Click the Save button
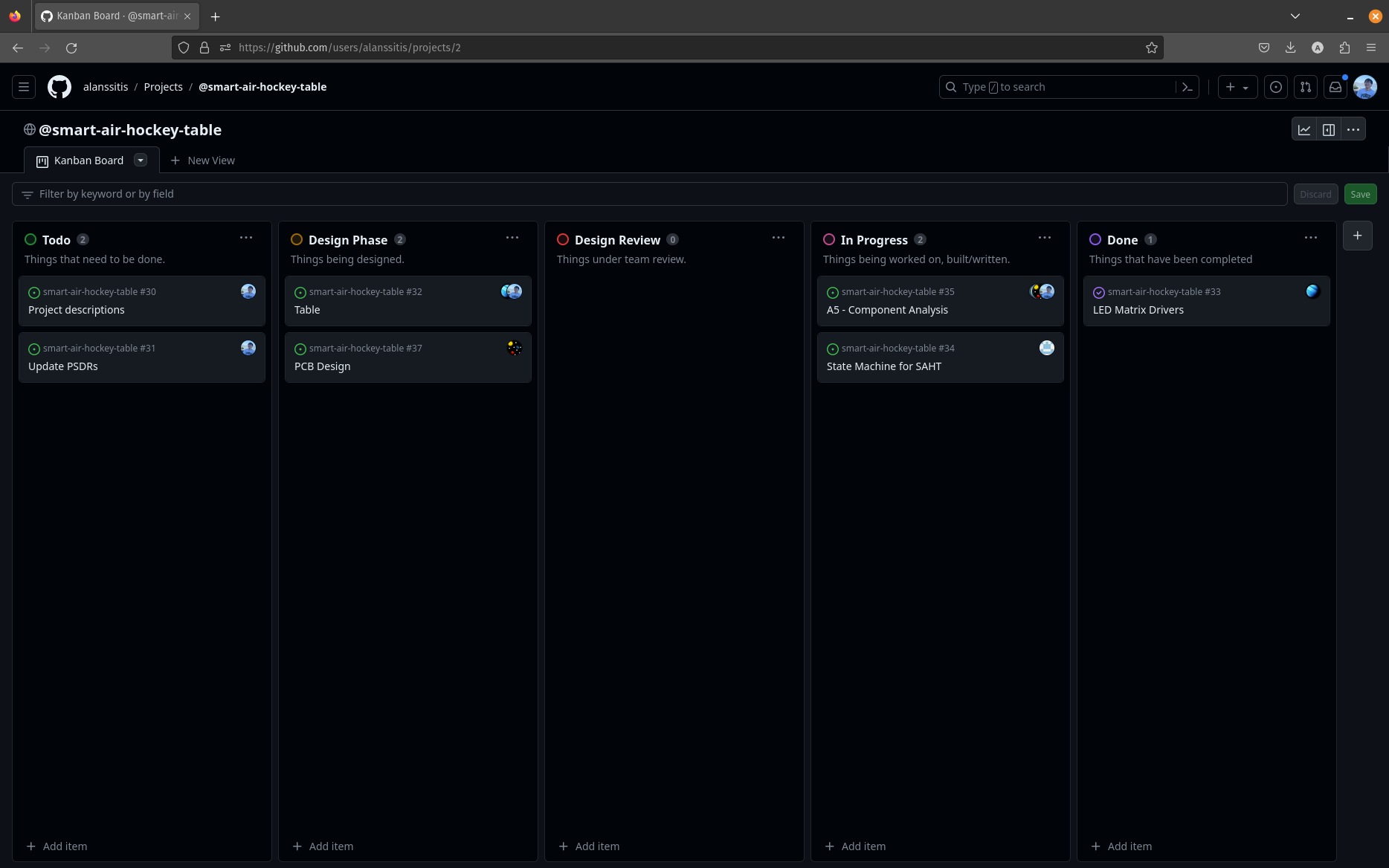 tap(1360, 194)
